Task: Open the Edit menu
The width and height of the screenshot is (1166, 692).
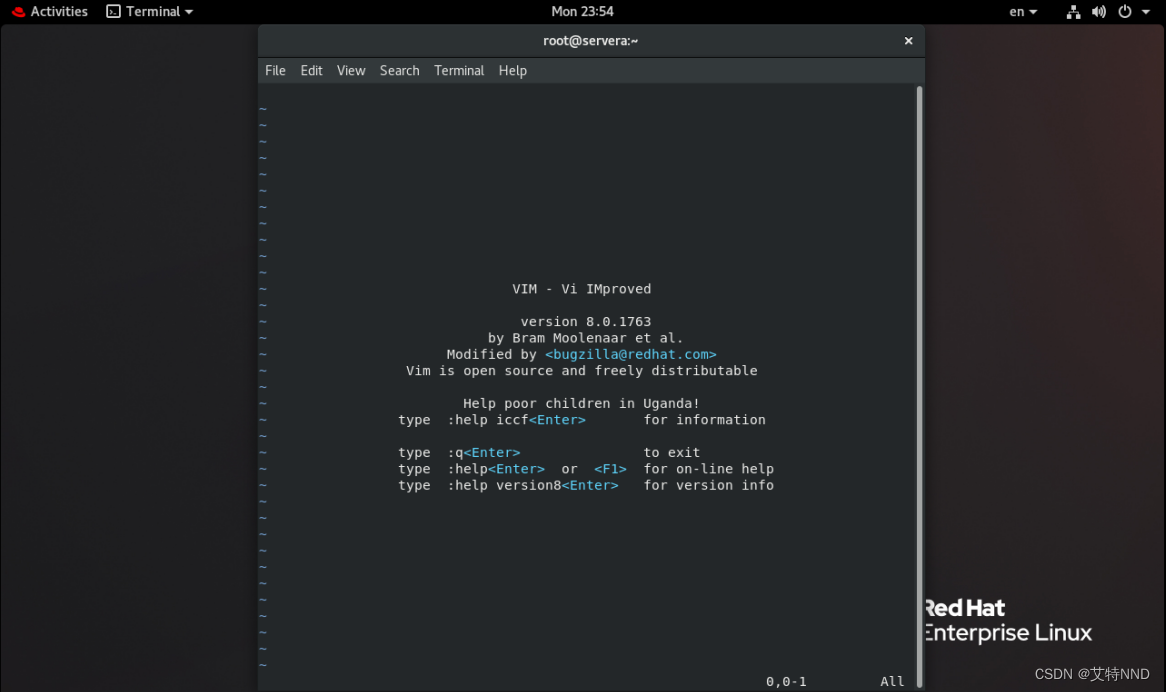Action: point(311,70)
